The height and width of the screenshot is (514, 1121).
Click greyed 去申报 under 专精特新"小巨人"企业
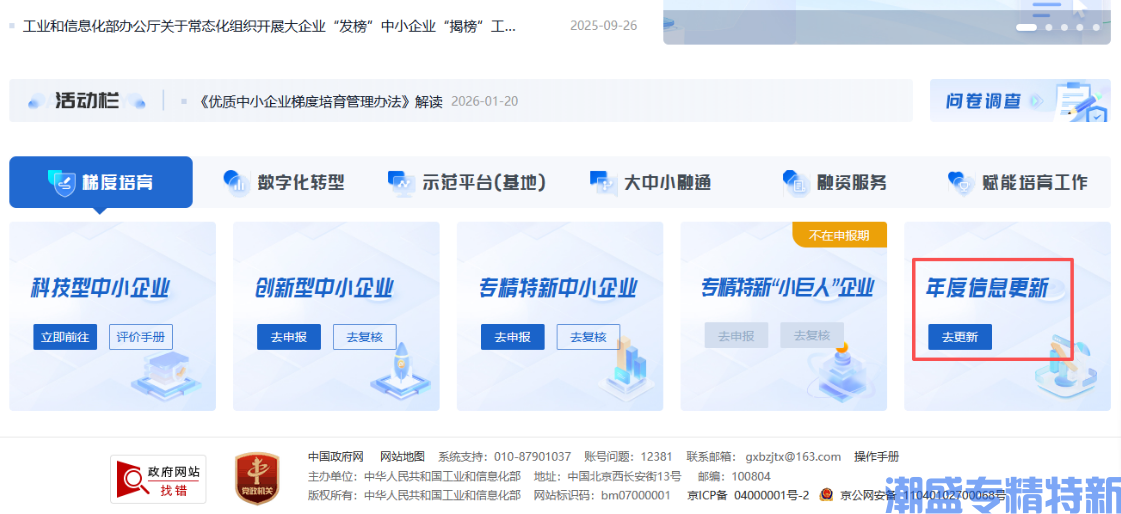[x=736, y=335]
